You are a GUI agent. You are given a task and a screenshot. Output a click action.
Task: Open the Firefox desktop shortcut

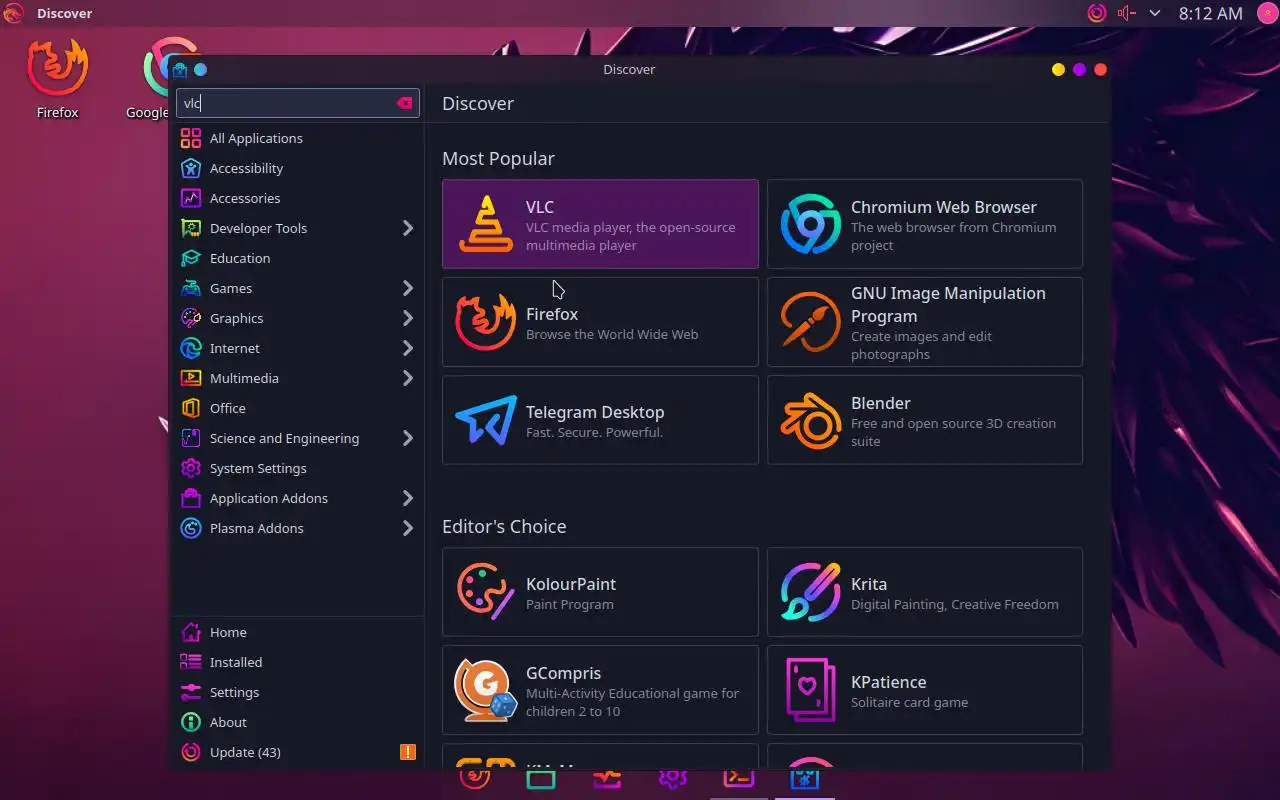[58, 78]
